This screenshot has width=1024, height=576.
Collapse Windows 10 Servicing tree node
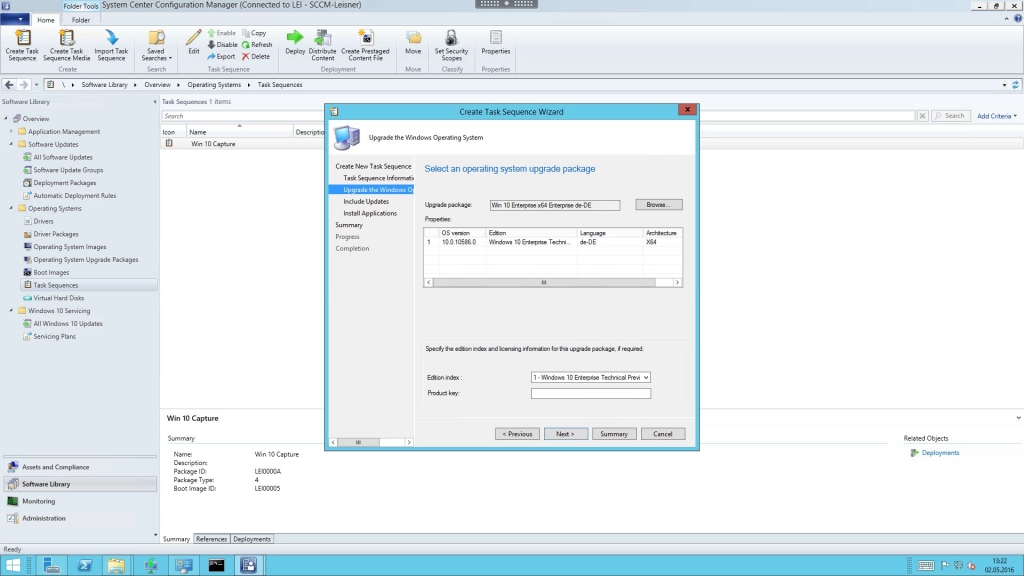coord(11,311)
